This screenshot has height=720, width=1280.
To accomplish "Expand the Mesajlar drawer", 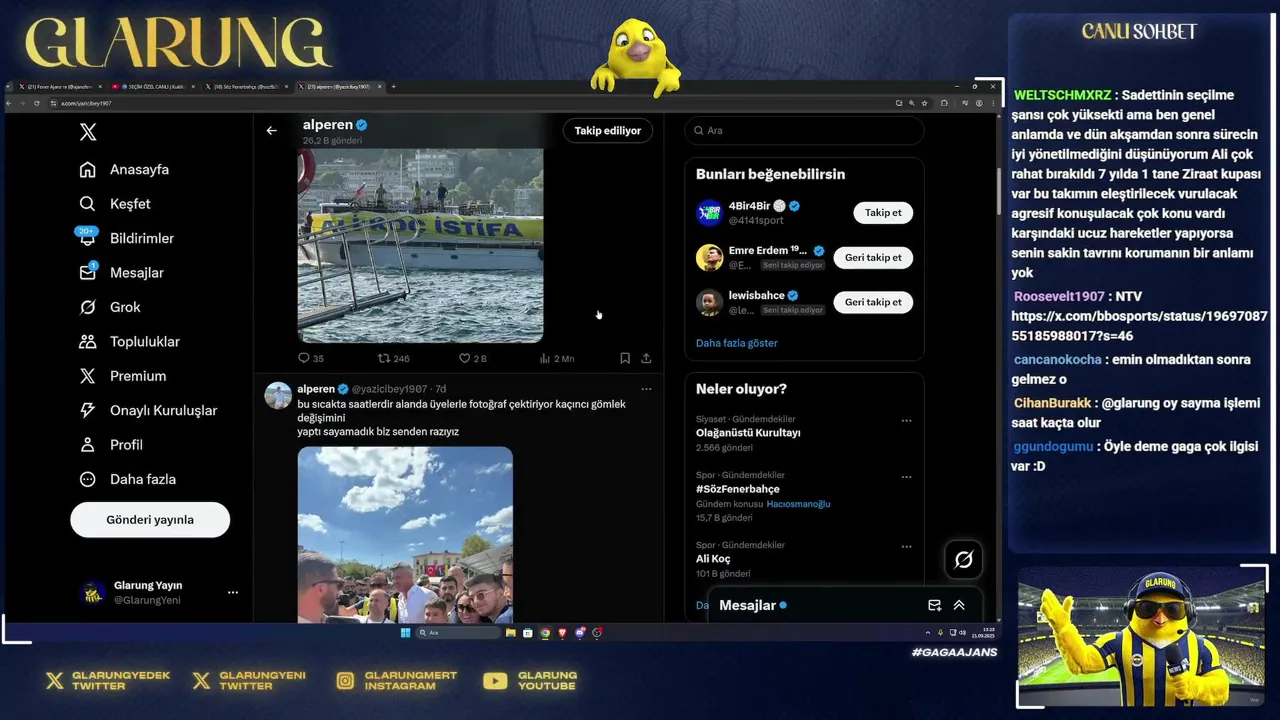I will (x=959, y=605).
